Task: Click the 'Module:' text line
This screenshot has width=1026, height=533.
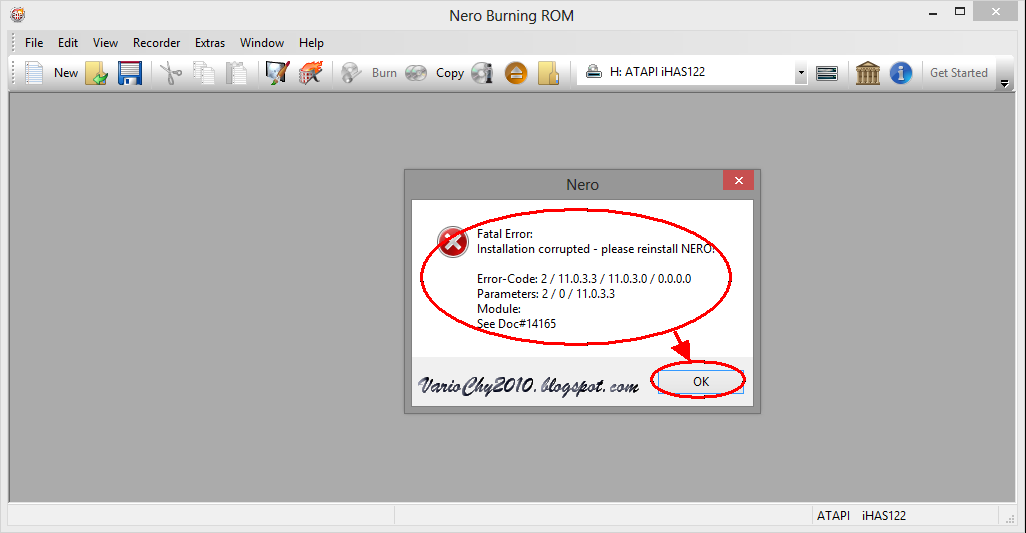Action: (499, 309)
